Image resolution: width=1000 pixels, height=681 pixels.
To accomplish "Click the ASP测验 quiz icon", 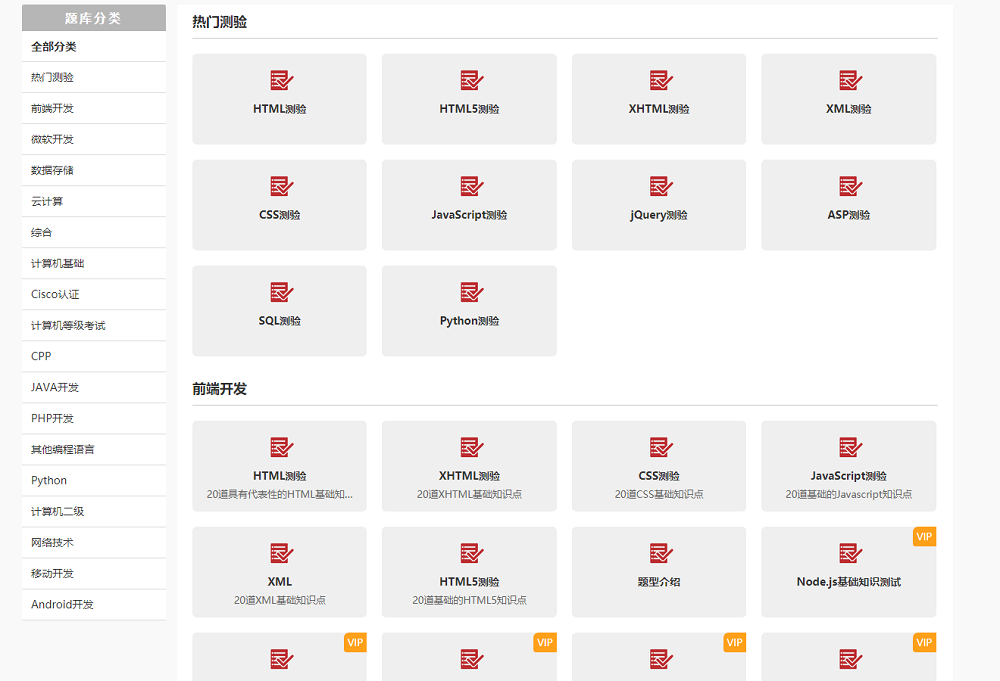I will tap(849, 186).
